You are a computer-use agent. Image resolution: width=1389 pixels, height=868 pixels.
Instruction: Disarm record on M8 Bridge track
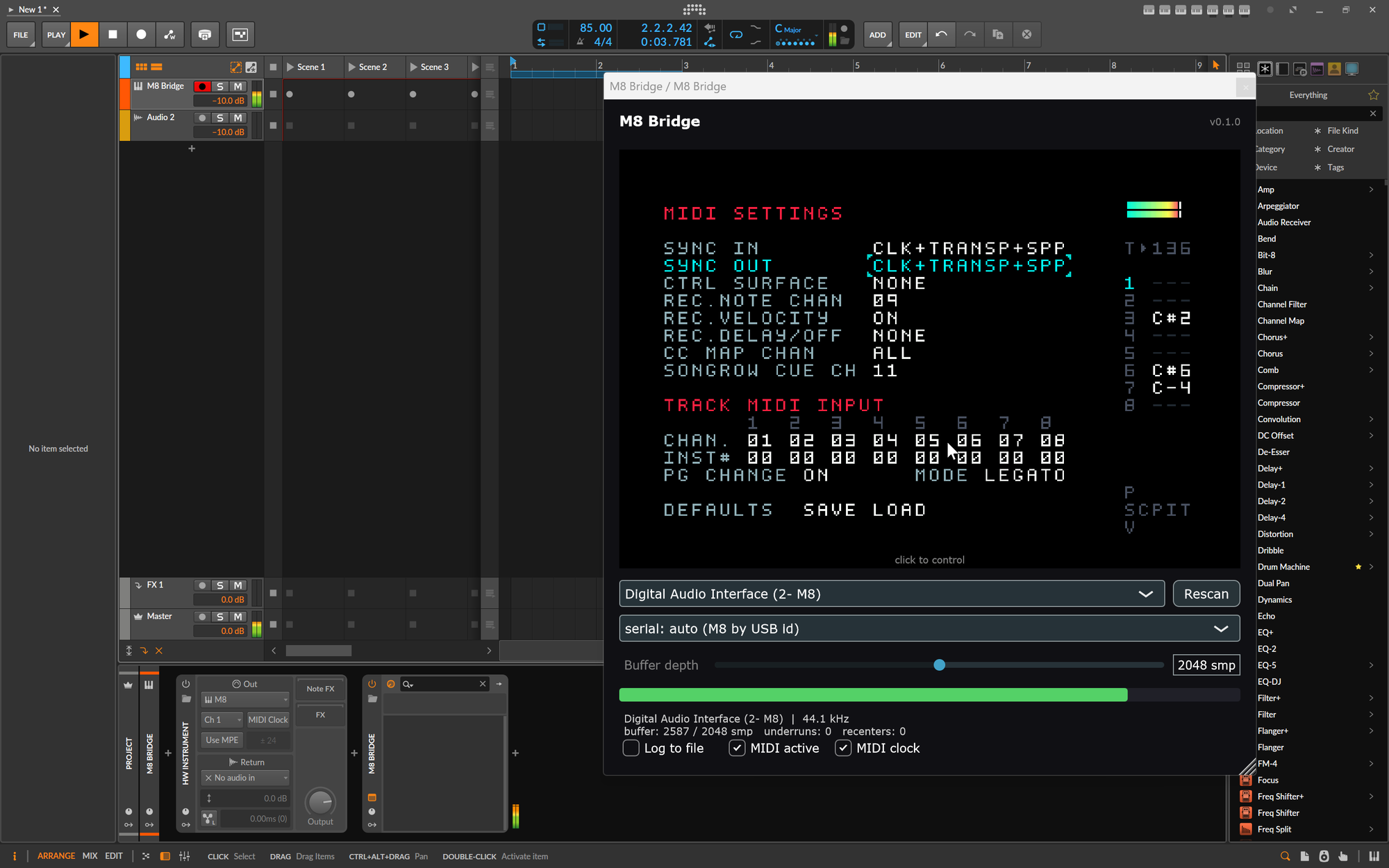202,86
